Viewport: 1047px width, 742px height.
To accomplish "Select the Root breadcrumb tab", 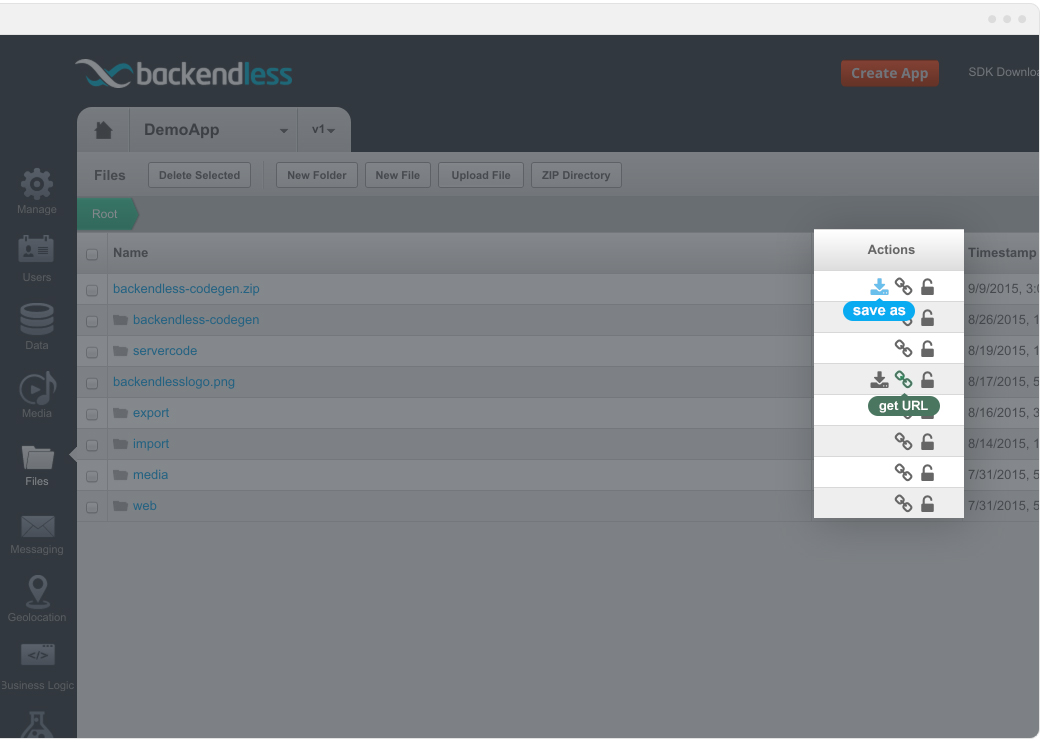I will (x=107, y=214).
